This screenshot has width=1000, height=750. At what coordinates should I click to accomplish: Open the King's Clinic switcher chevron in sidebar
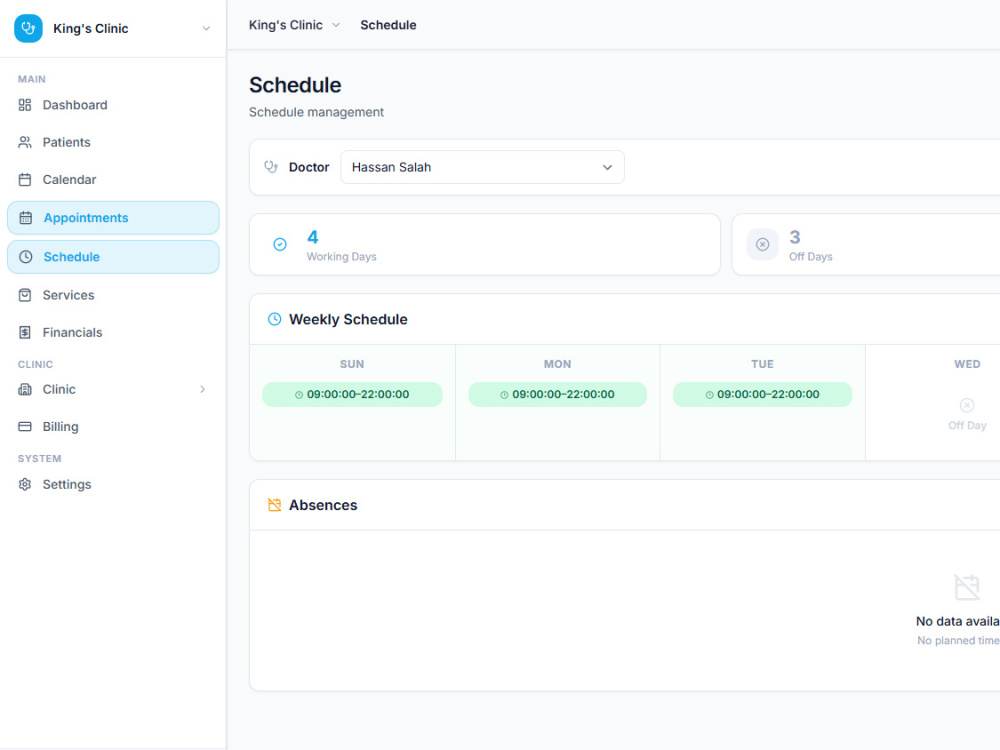pyautogui.click(x=206, y=29)
